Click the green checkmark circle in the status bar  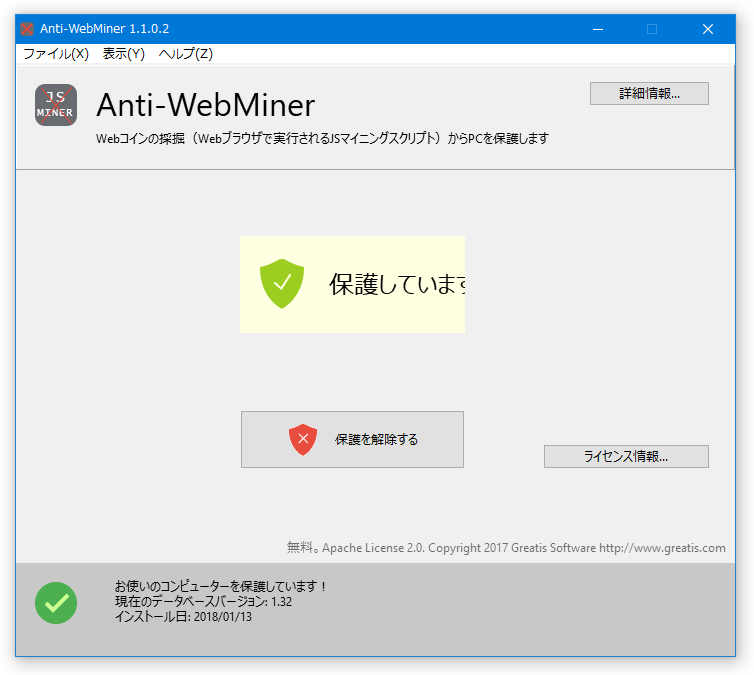56,603
